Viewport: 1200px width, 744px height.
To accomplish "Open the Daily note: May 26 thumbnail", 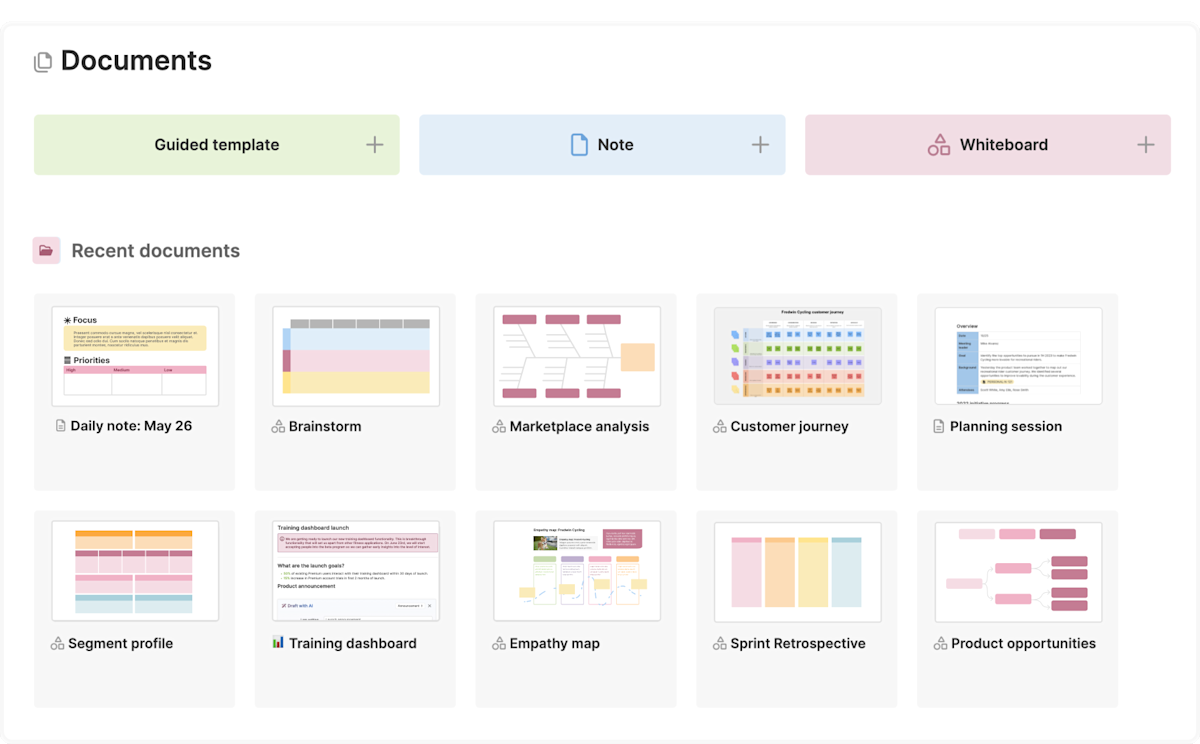I will (135, 356).
